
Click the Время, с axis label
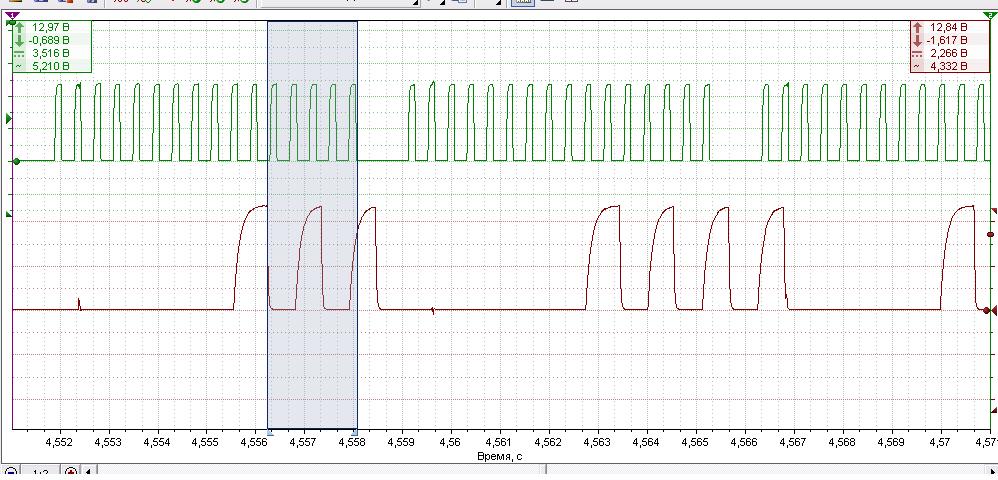coord(500,456)
